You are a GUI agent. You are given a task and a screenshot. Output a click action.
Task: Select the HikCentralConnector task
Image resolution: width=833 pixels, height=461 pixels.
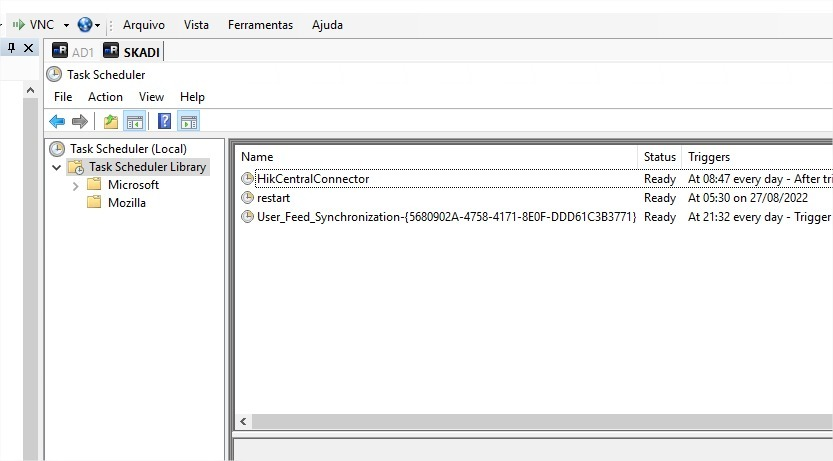coord(312,179)
